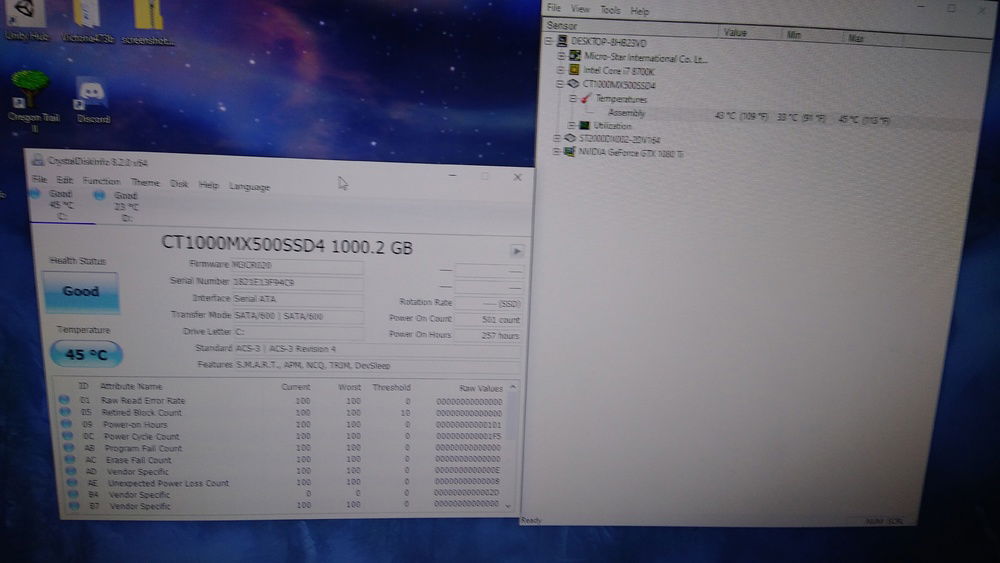Click status dot for Program Fail Count

[69, 447]
